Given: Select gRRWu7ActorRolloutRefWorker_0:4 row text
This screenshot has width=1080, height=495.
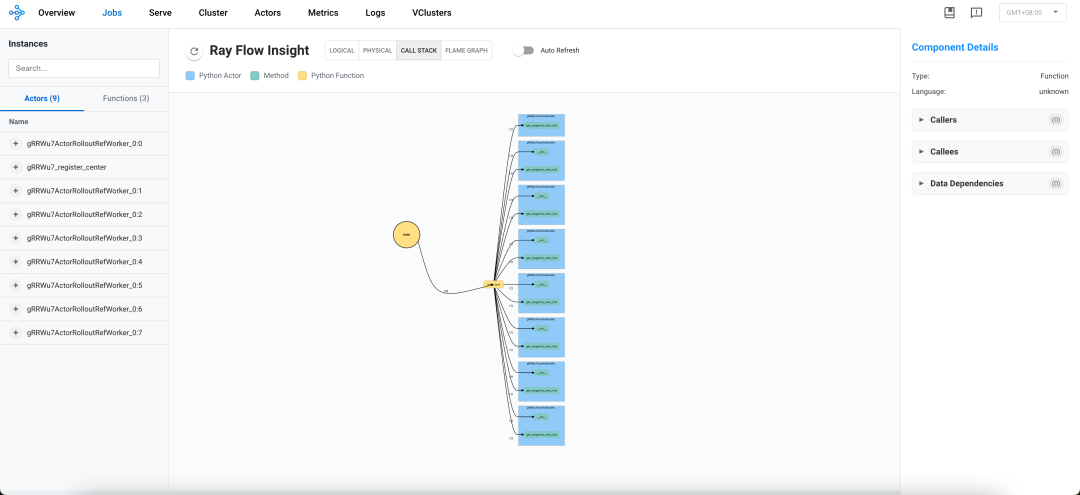Looking at the screenshot, I should coord(84,262).
